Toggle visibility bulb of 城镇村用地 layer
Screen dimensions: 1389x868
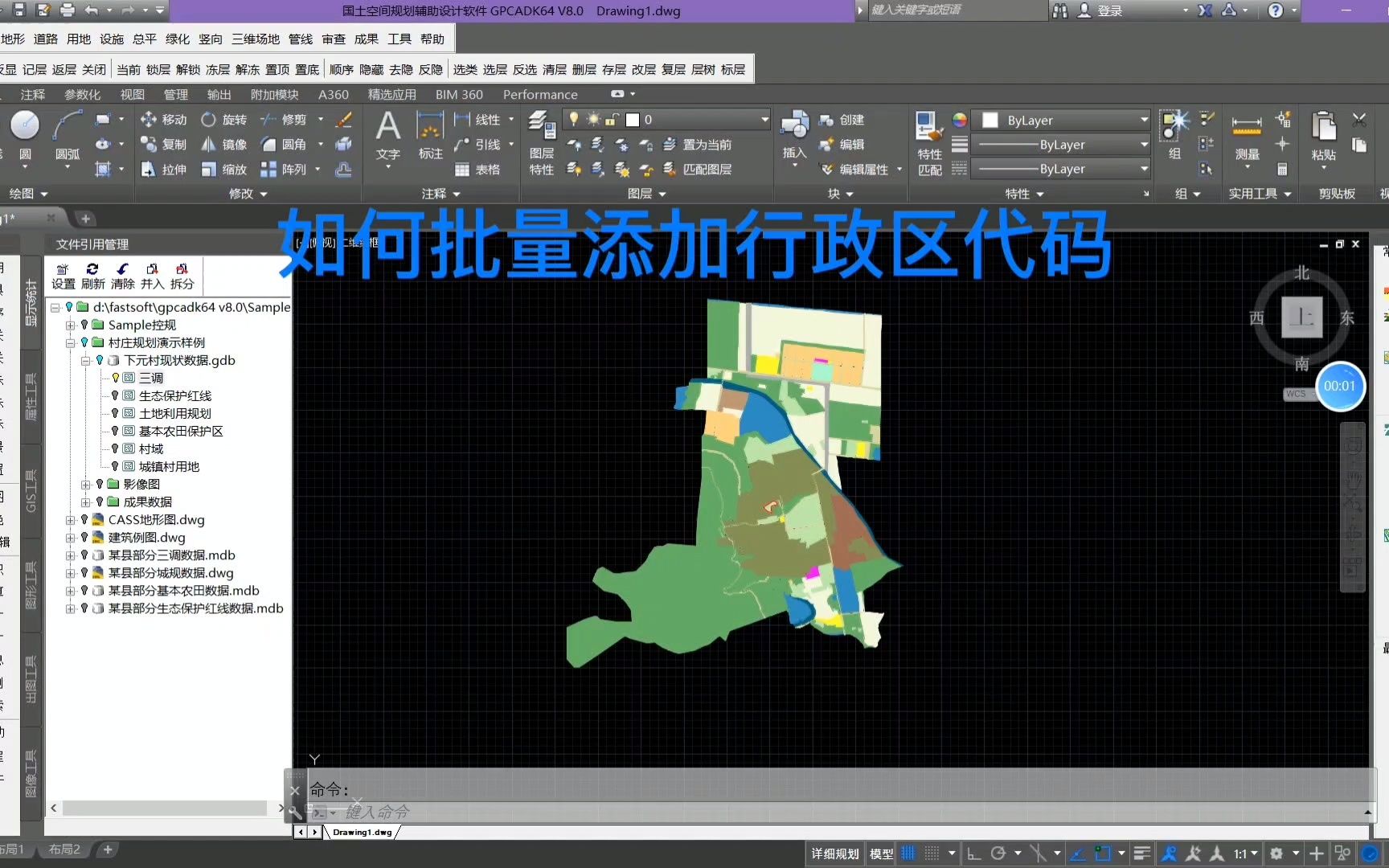pyautogui.click(x=115, y=466)
